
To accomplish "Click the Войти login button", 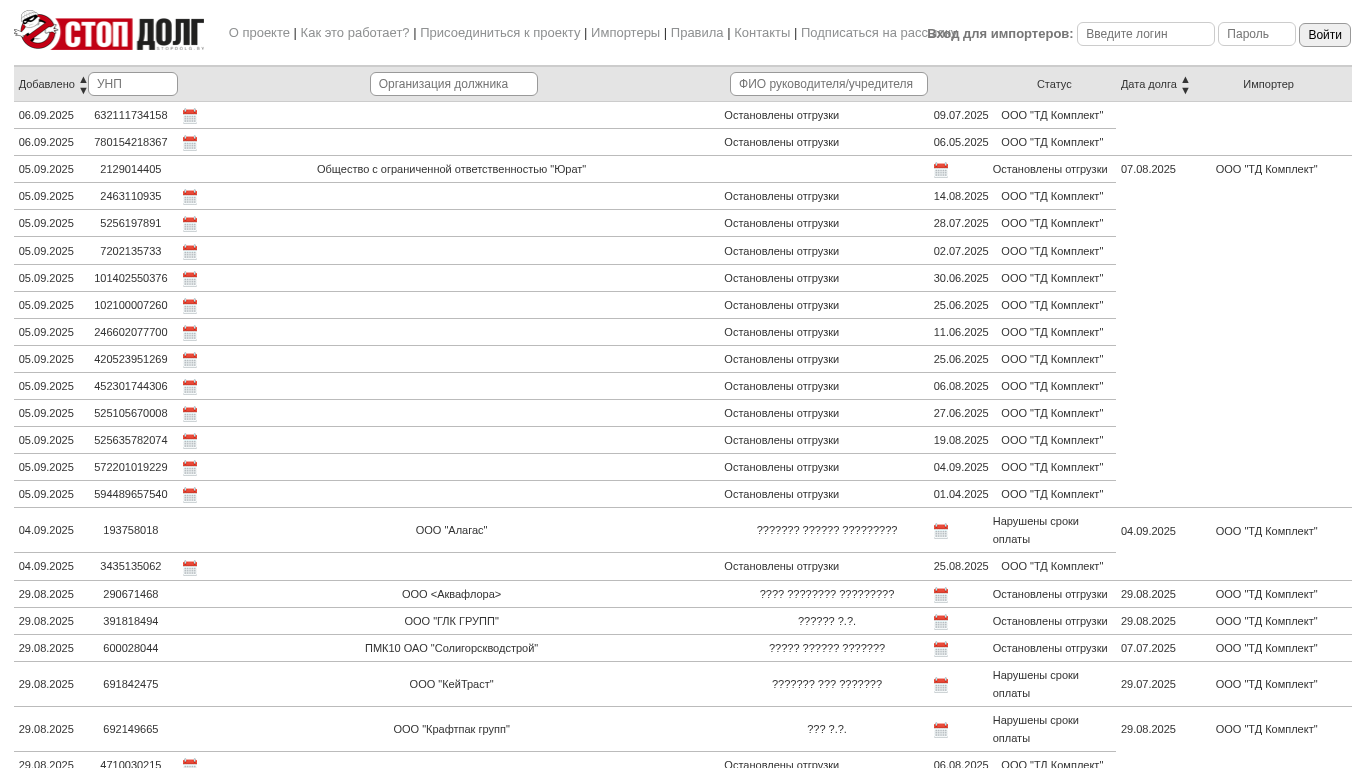I will pyautogui.click(x=1325, y=35).
